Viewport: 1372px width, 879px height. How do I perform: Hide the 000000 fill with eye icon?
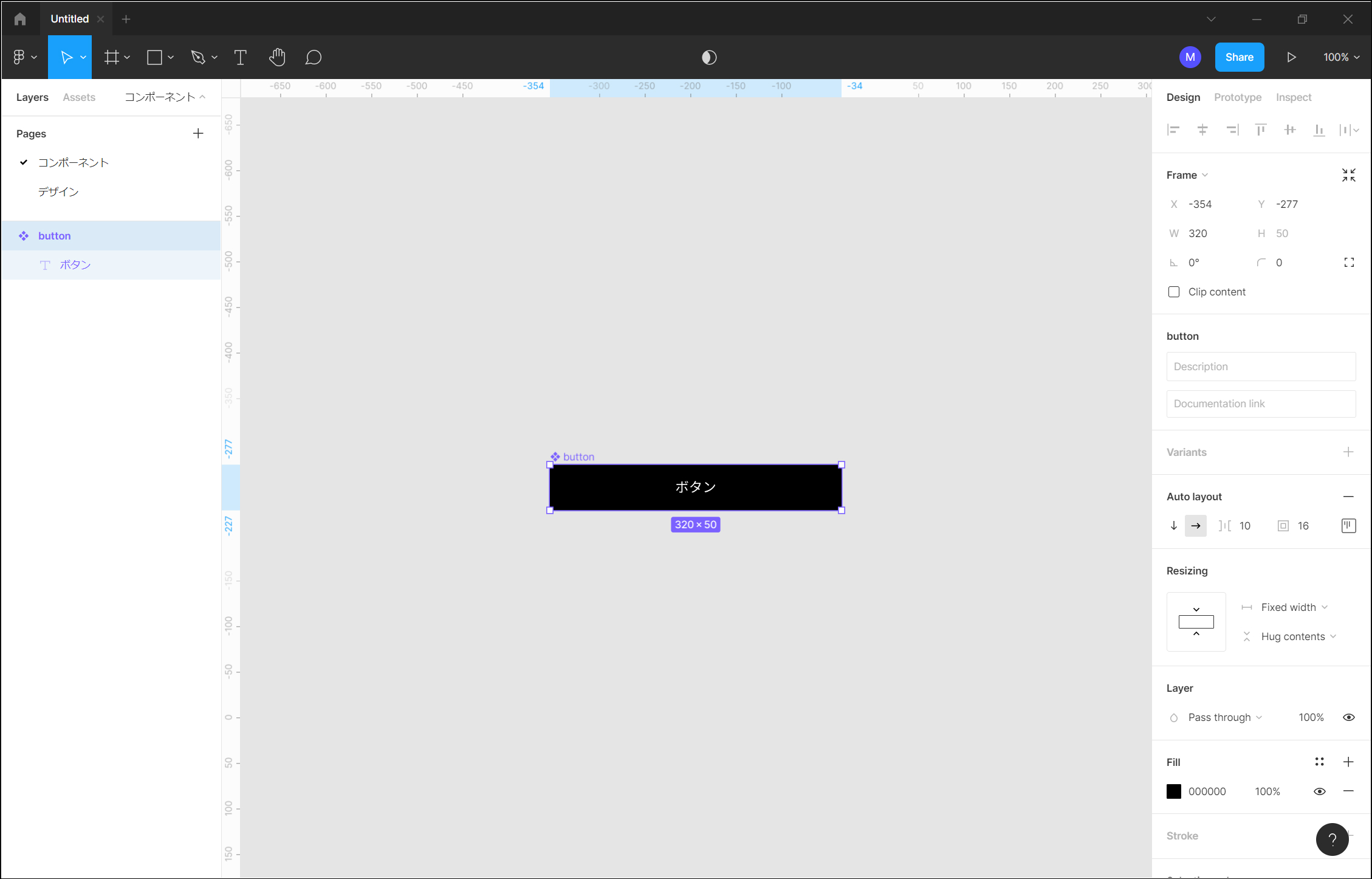pos(1319,791)
